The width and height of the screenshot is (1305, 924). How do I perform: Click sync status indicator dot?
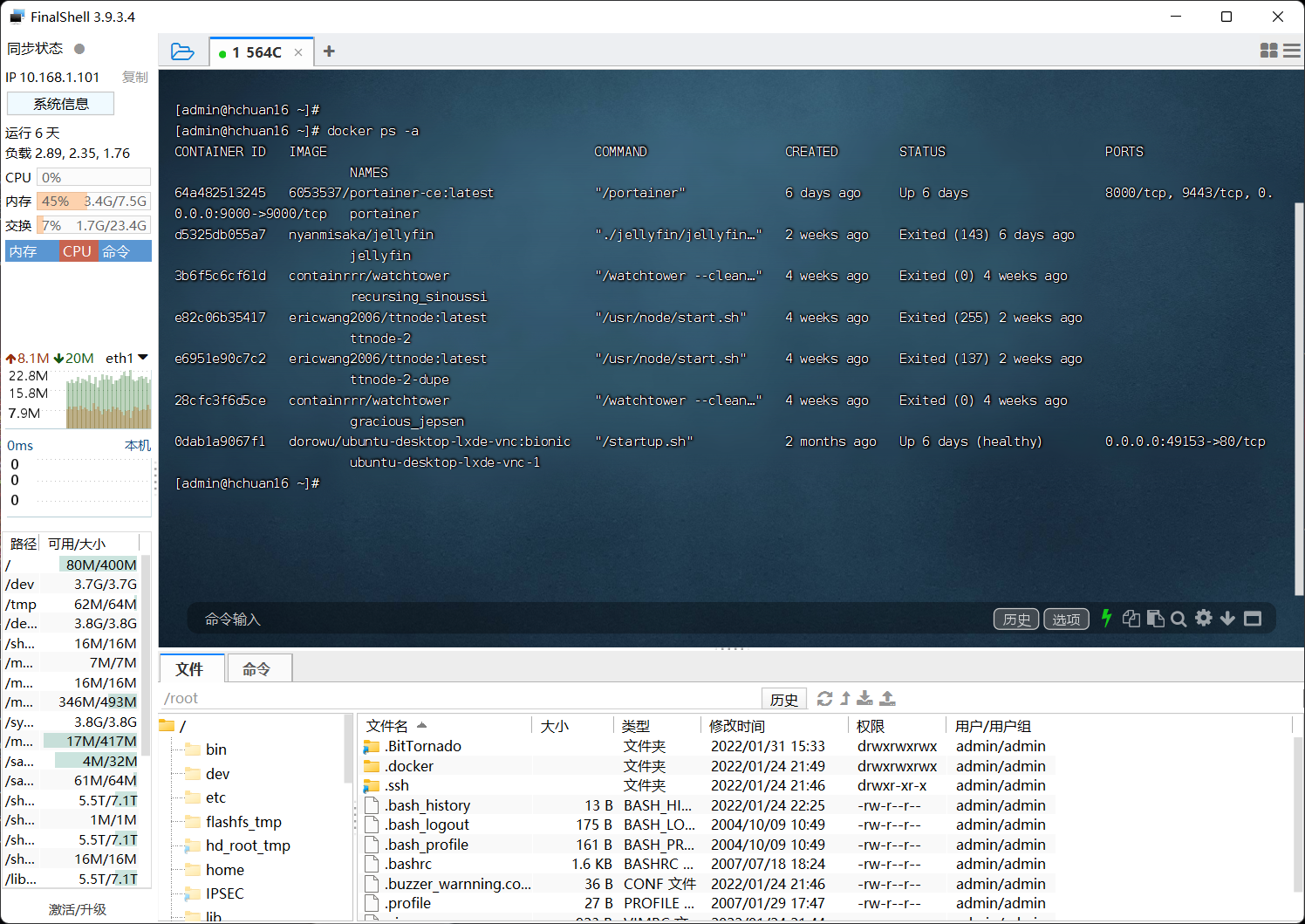[x=79, y=49]
